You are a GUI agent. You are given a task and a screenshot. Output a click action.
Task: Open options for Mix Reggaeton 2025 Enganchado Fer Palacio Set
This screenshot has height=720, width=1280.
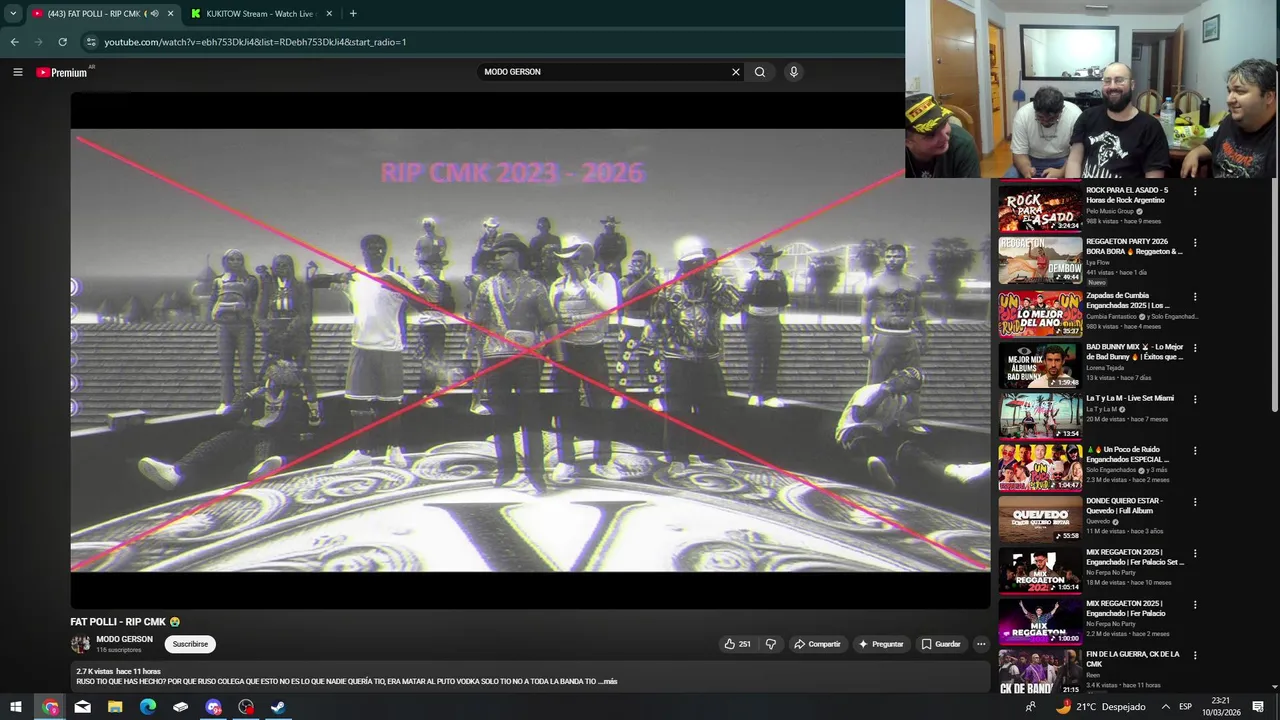pyautogui.click(x=1194, y=553)
